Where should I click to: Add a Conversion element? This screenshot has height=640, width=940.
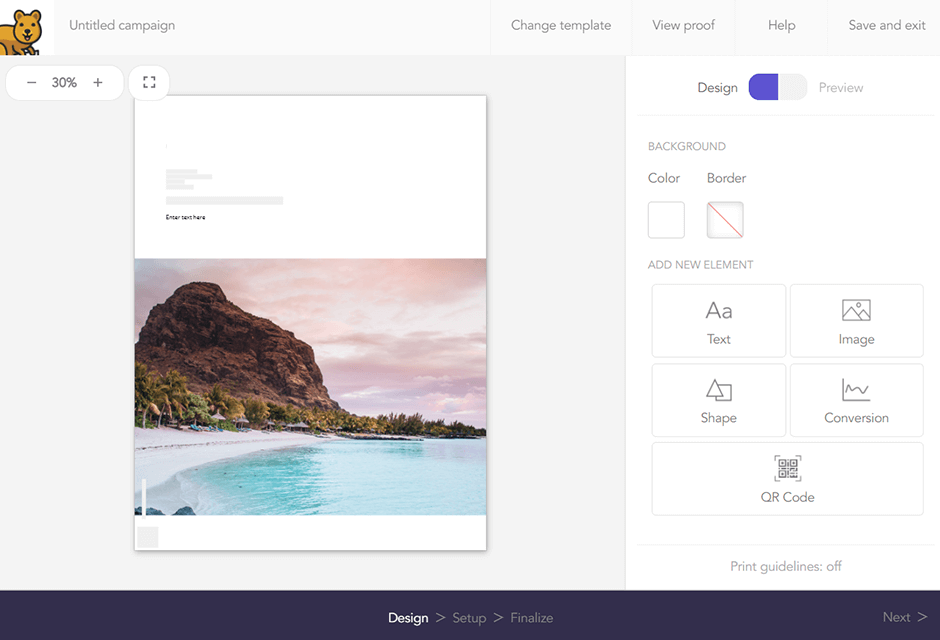point(856,400)
